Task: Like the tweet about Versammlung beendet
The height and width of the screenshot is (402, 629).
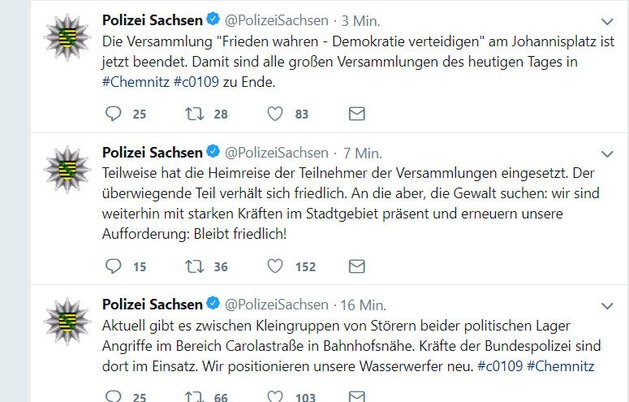Action: point(275,114)
